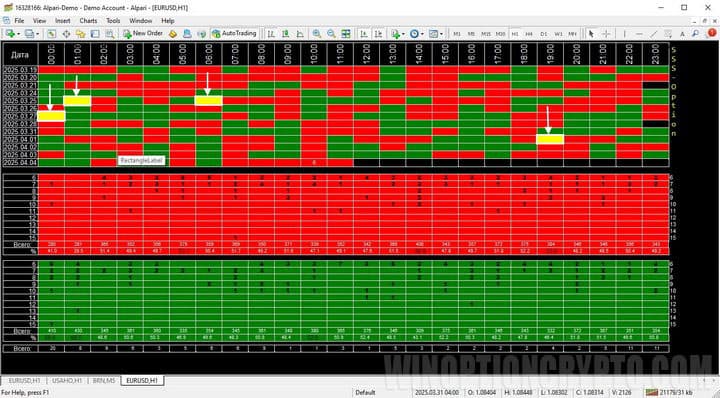Image resolution: width=720 pixels, height=398 pixels.
Task: Select the crosshair cursor tool
Action: [x=606, y=34]
